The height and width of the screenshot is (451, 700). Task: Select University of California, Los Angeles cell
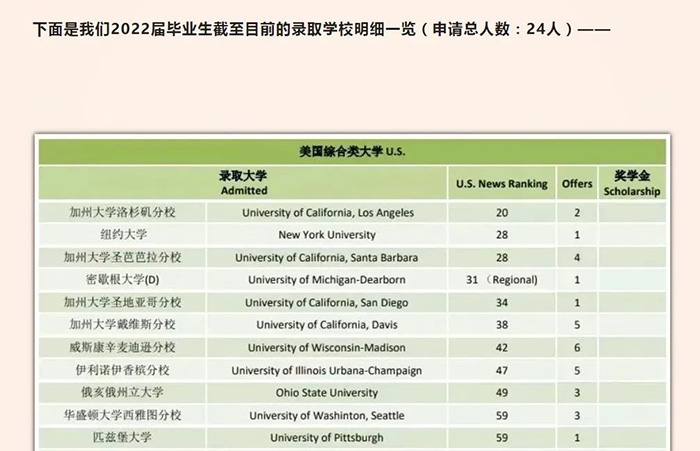[x=327, y=213]
